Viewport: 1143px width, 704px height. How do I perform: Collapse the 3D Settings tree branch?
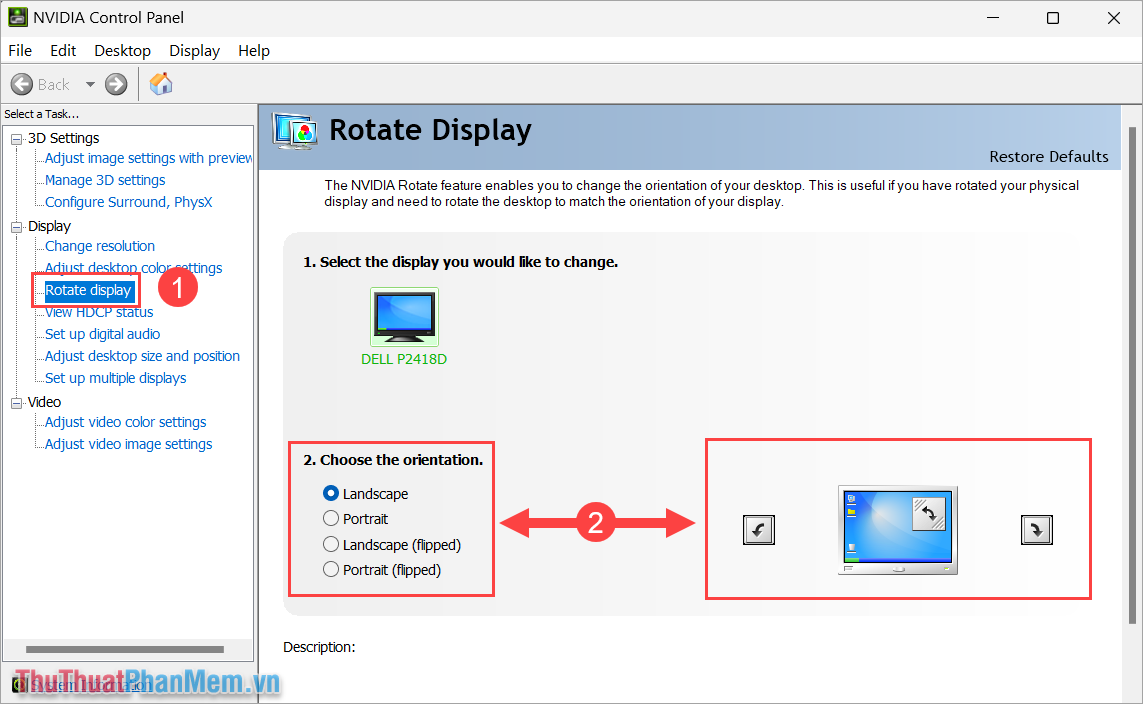click(14, 137)
